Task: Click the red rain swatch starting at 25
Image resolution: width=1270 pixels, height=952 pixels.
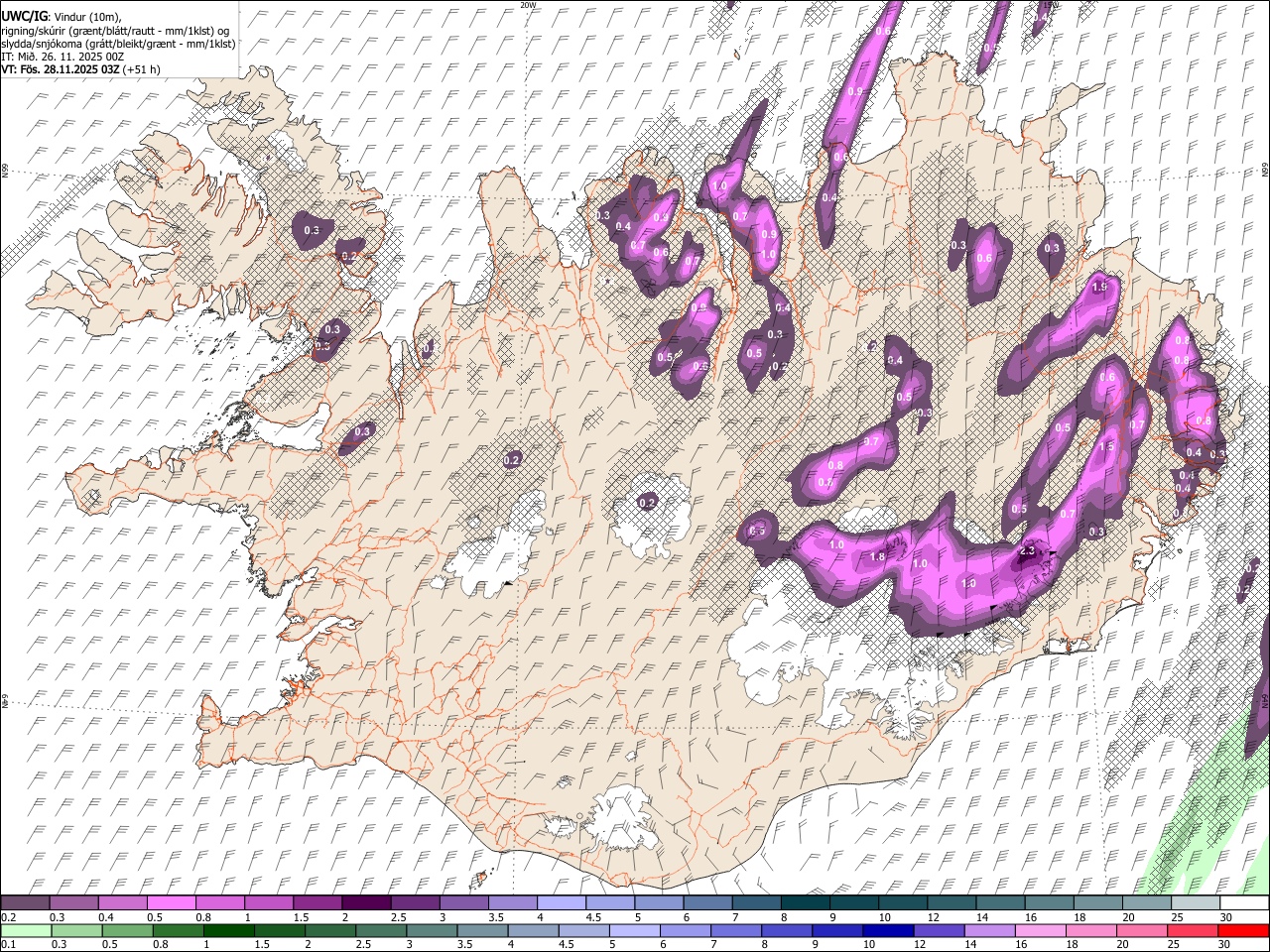Action: click(x=1193, y=930)
